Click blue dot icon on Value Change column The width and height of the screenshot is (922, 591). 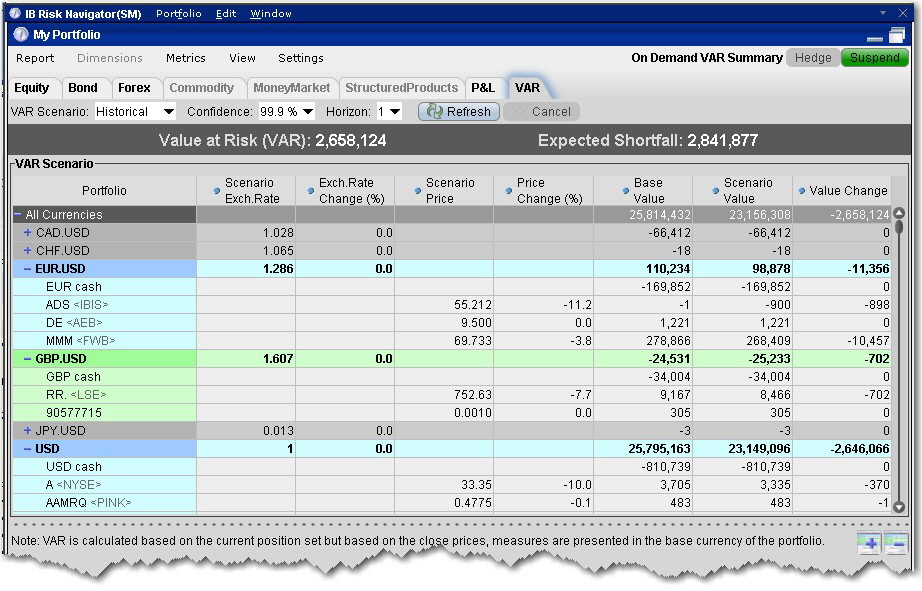801,190
